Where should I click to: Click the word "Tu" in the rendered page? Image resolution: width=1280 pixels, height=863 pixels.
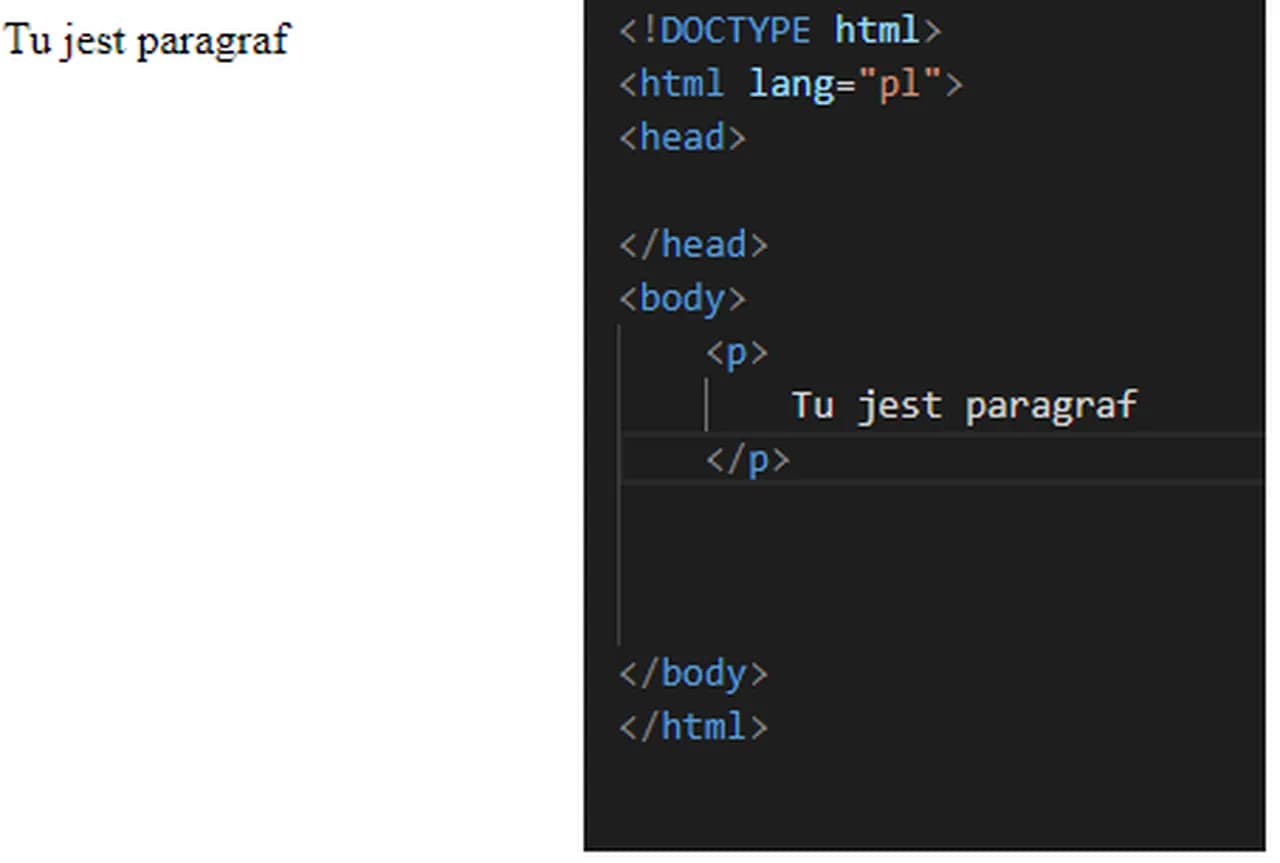[27, 40]
